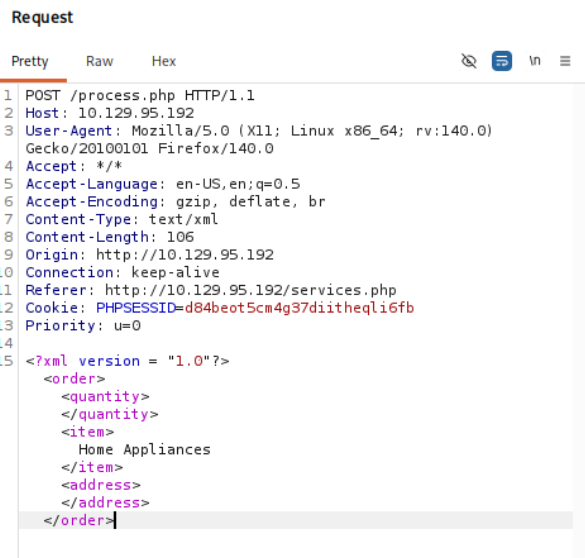The width and height of the screenshot is (585, 558).
Task: Click the PHPSESSID cookie value
Action: [x=299, y=308]
